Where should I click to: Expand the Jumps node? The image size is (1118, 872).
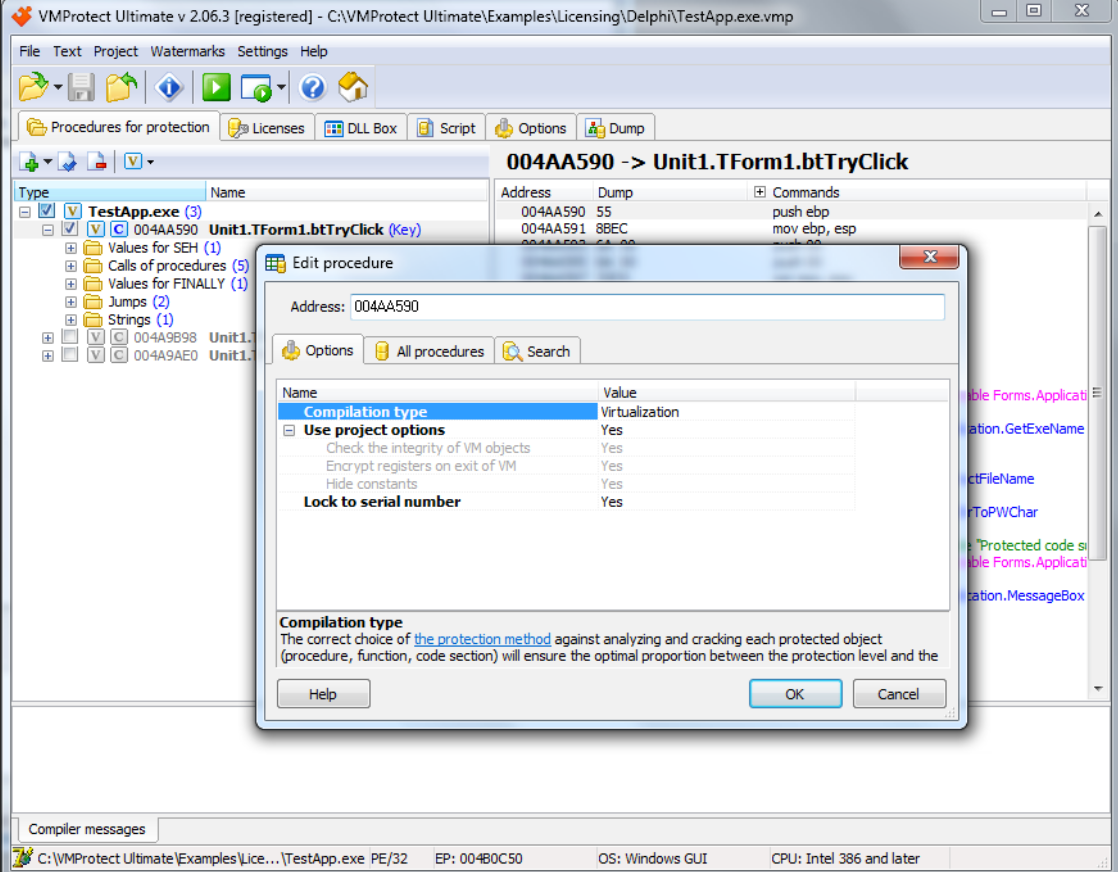coord(71,302)
